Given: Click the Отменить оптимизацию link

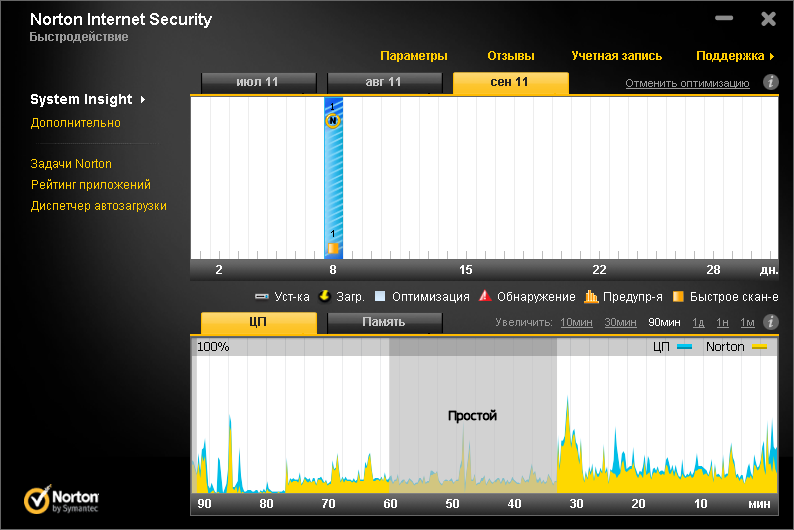Looking at the screenshot, I should click(687, 83).
